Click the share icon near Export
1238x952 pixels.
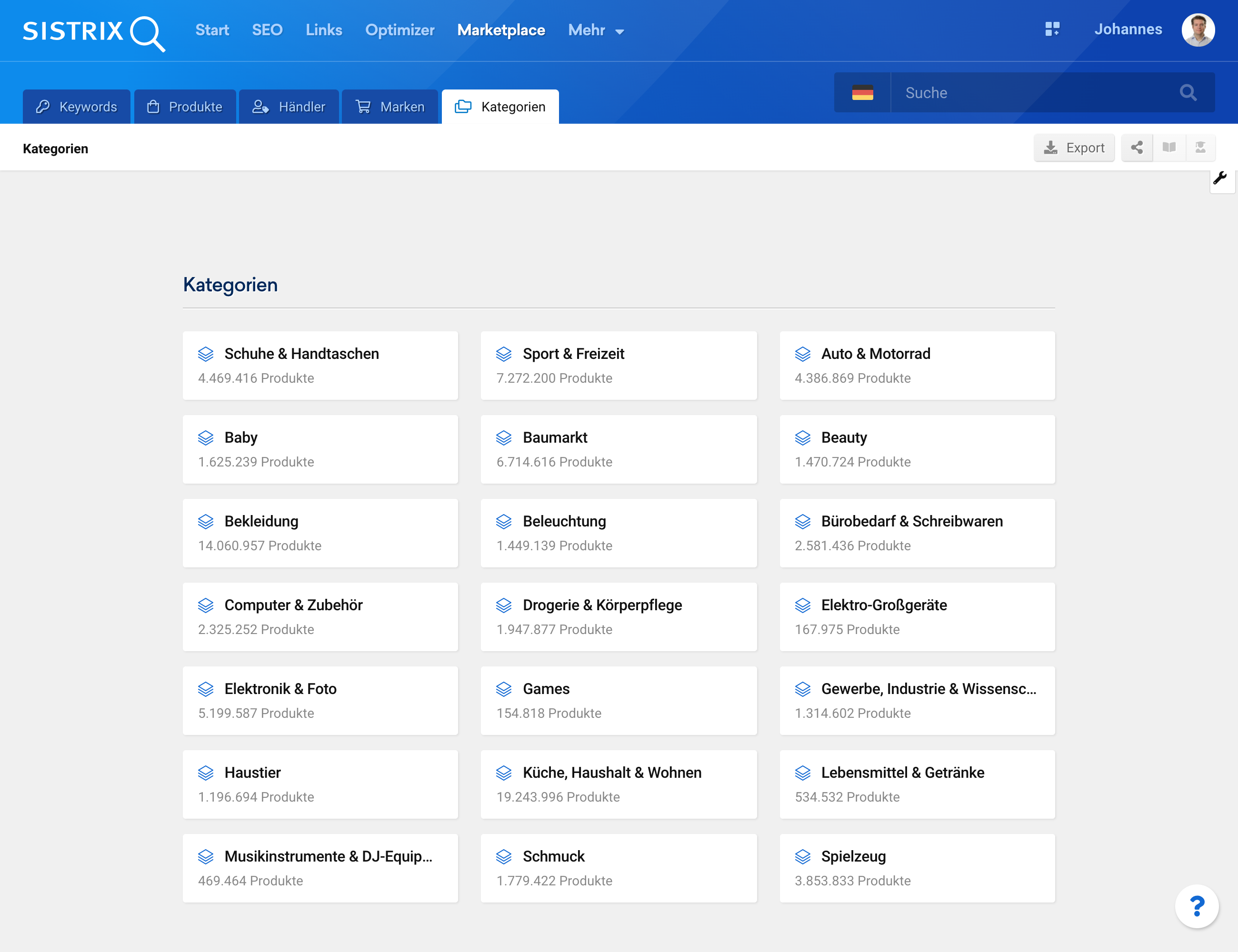pyautogui.click(x=1137, y=148)
